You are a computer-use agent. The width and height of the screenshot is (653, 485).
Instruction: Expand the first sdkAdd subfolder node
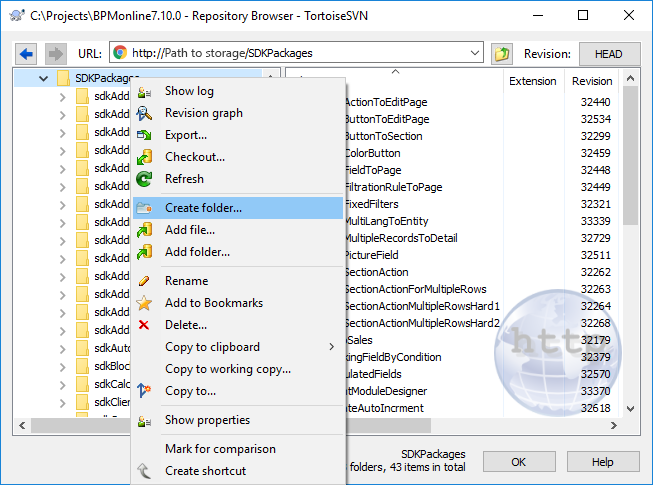62,97
